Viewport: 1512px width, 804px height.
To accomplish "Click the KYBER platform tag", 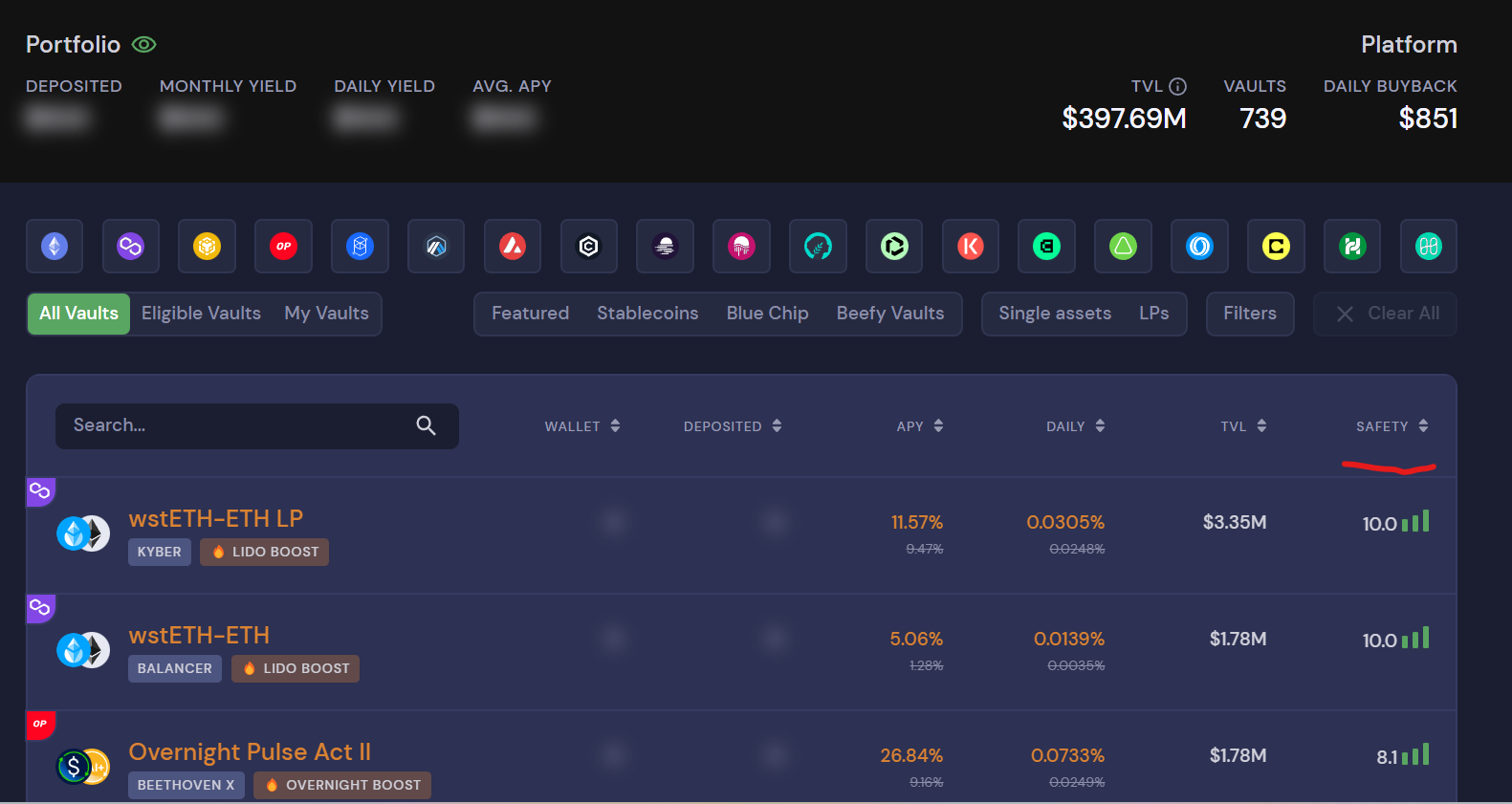I will pyautogui.click(x=160, y=552).
